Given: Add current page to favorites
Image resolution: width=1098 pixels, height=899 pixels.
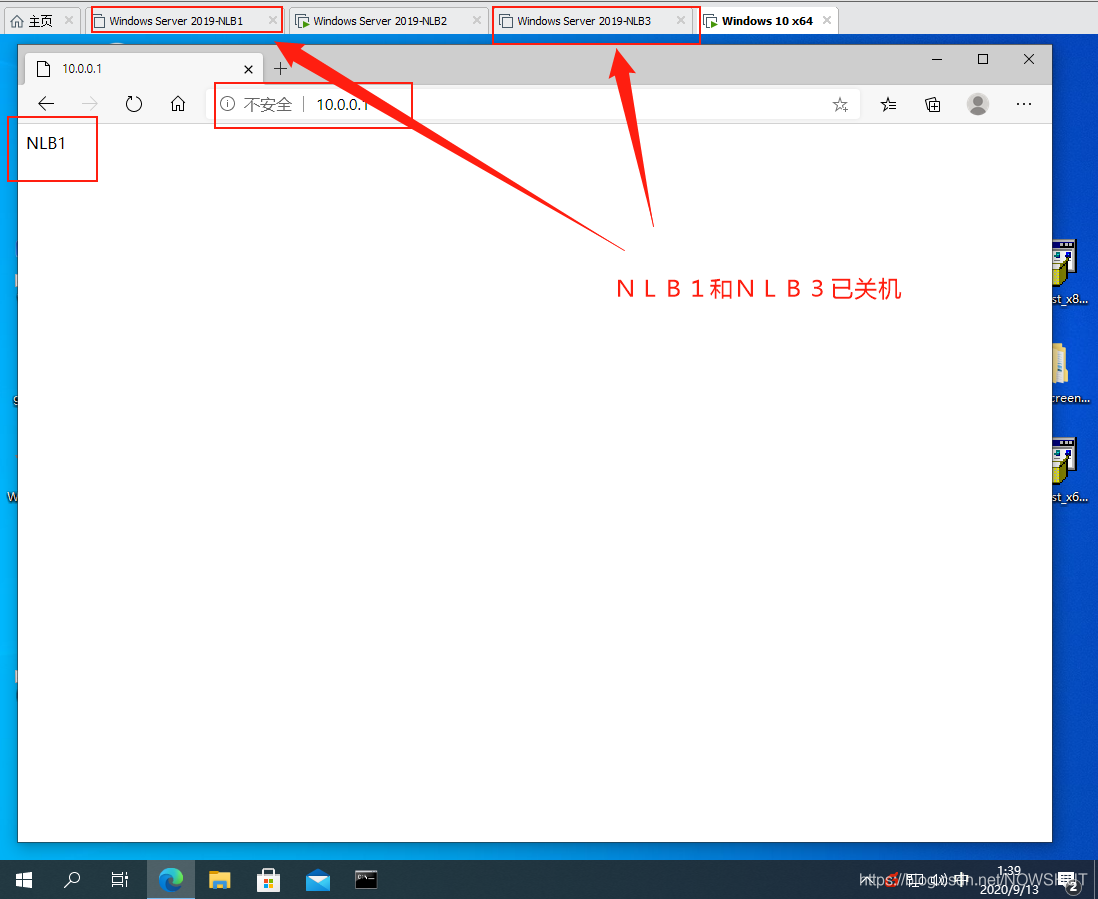Looking at the screenshot, I should 840,104.
